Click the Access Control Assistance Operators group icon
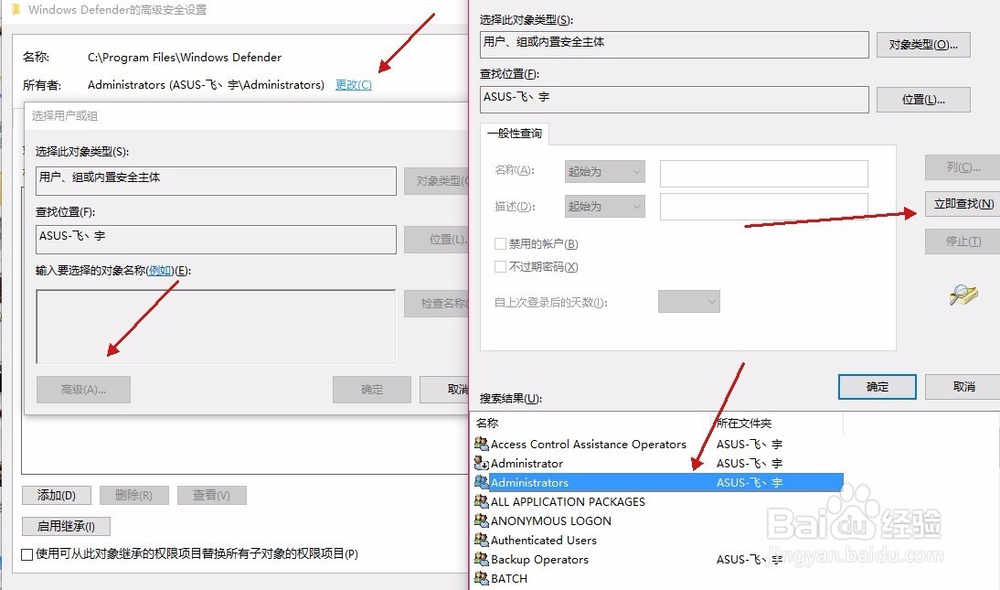This screenshot has height=590, width=1000. [481, 443]
